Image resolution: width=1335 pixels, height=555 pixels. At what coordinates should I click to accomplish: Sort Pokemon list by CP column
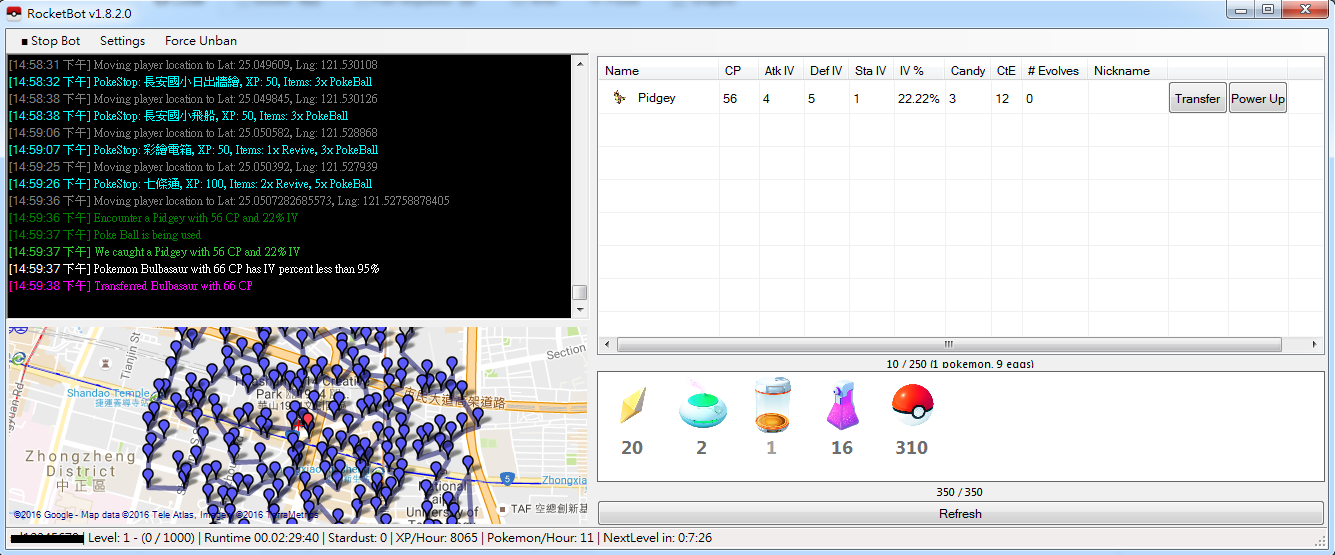(733, 71)
